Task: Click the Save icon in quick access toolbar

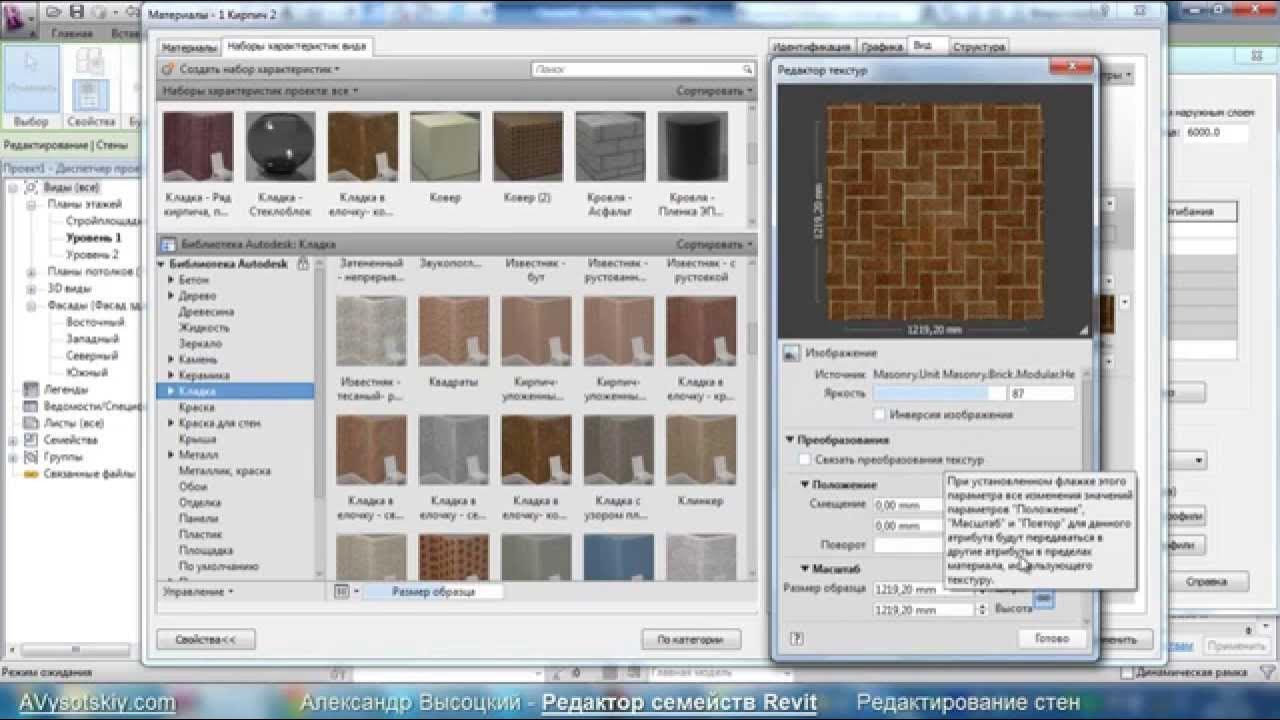Action: coord(77,13)
